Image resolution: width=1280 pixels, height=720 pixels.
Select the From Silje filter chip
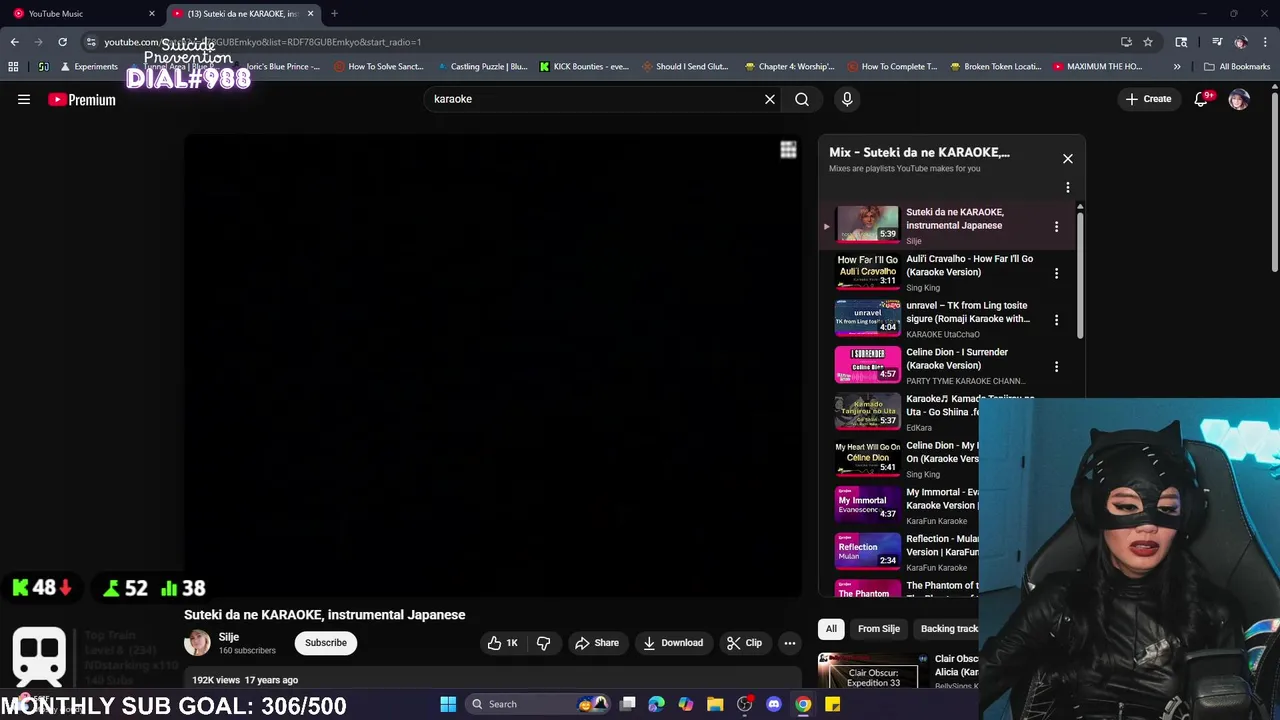point(879,629)
